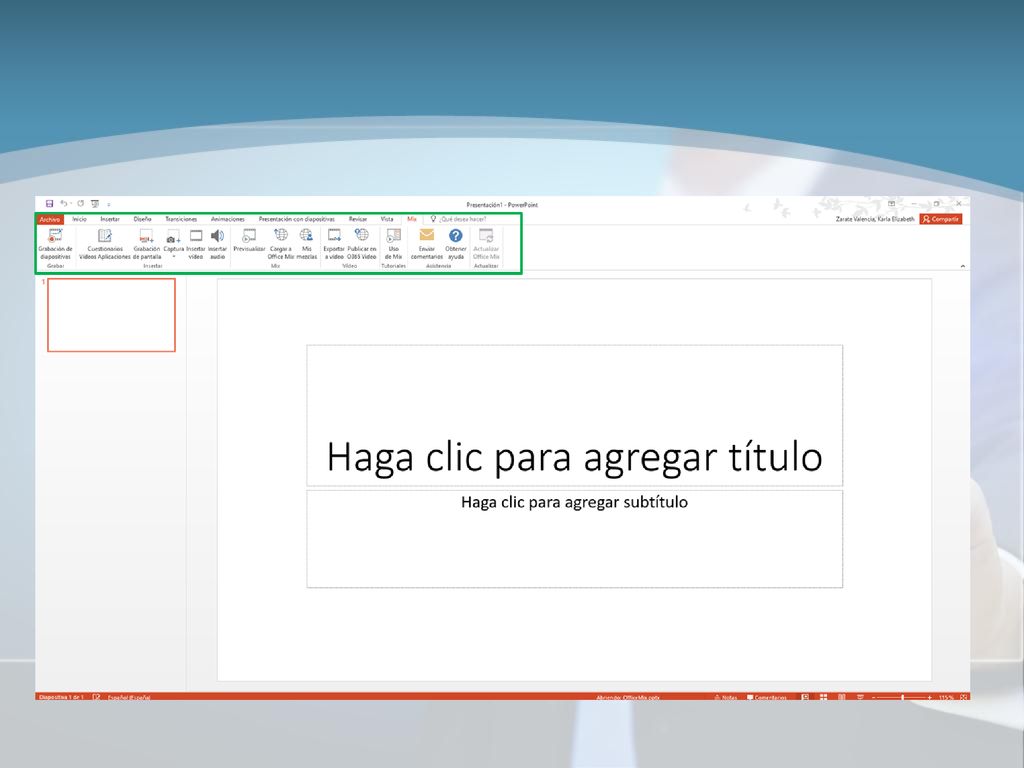The height and width of the screenshot is (768, 1024).
Task: Switch to Slide Sorter view
Action: click(824, 697)
